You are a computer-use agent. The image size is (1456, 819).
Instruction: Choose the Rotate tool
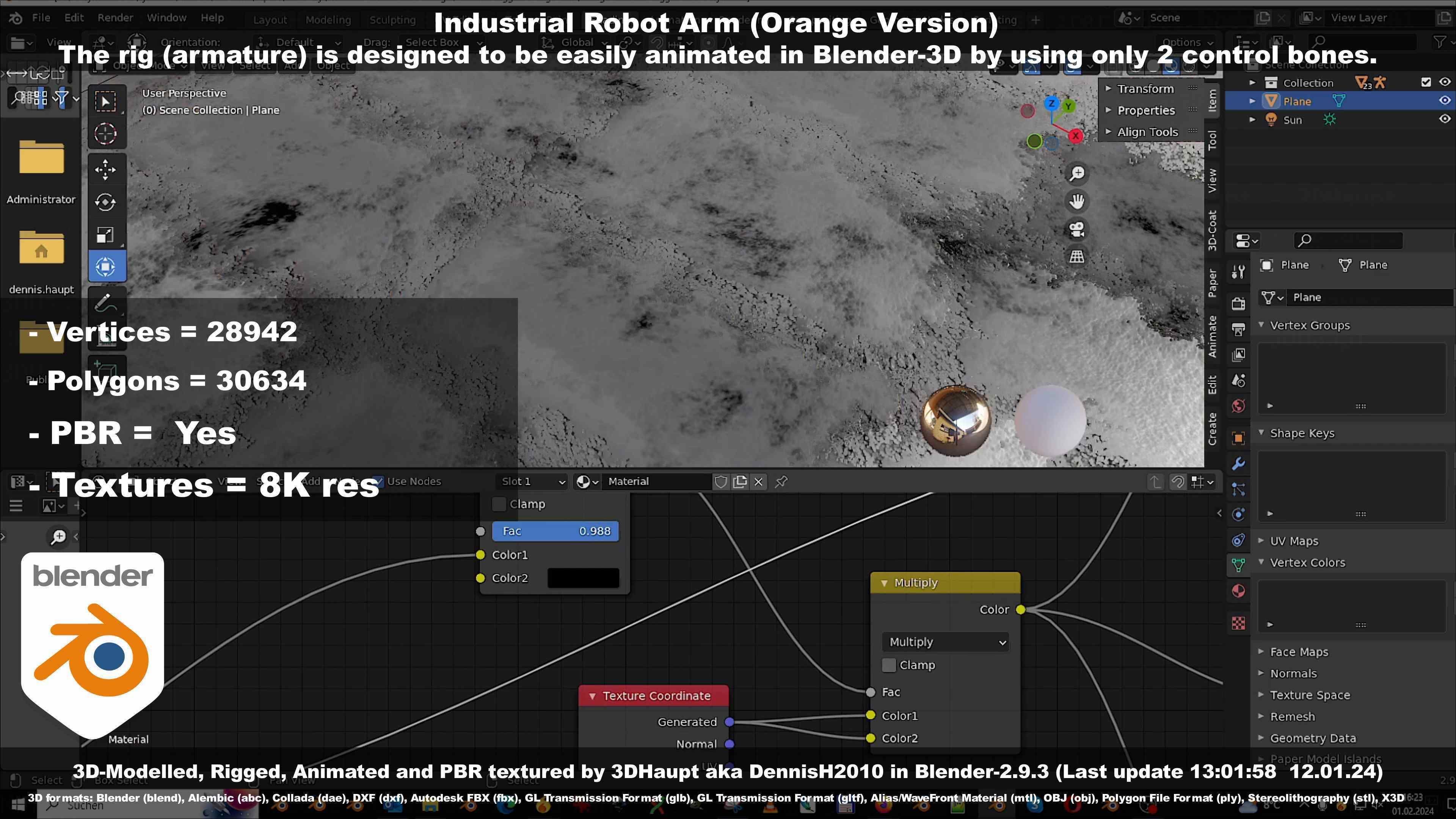[106, 202]
